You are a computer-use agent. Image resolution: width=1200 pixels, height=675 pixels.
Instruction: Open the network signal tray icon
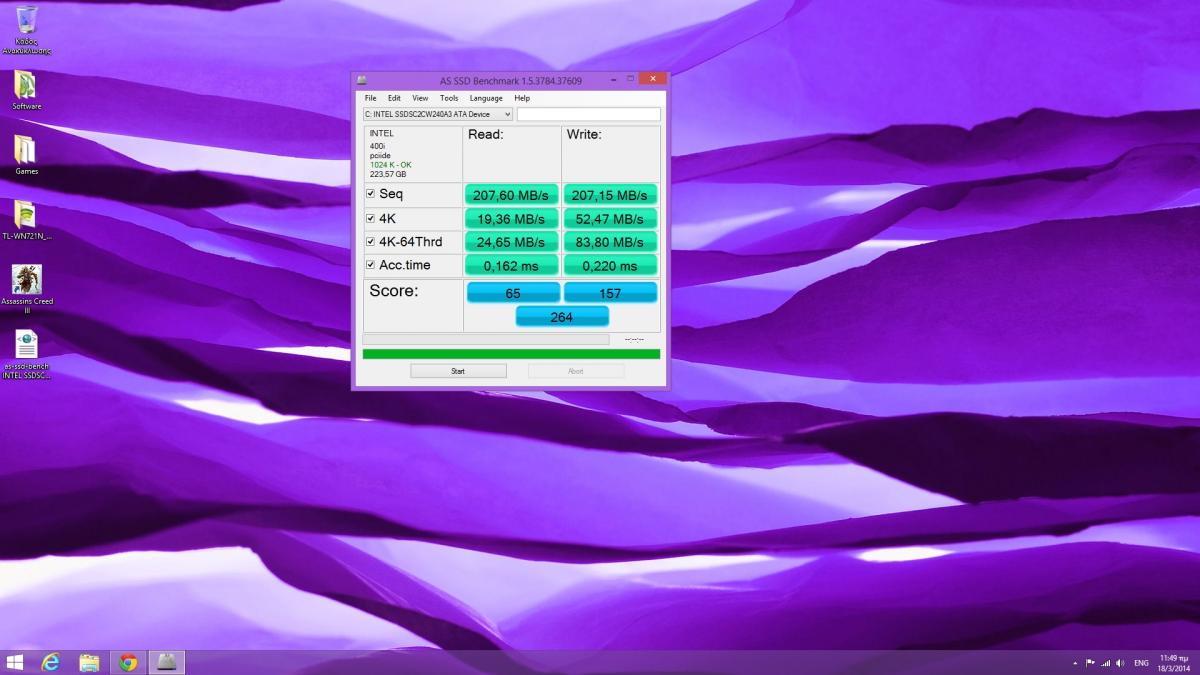1105,662
